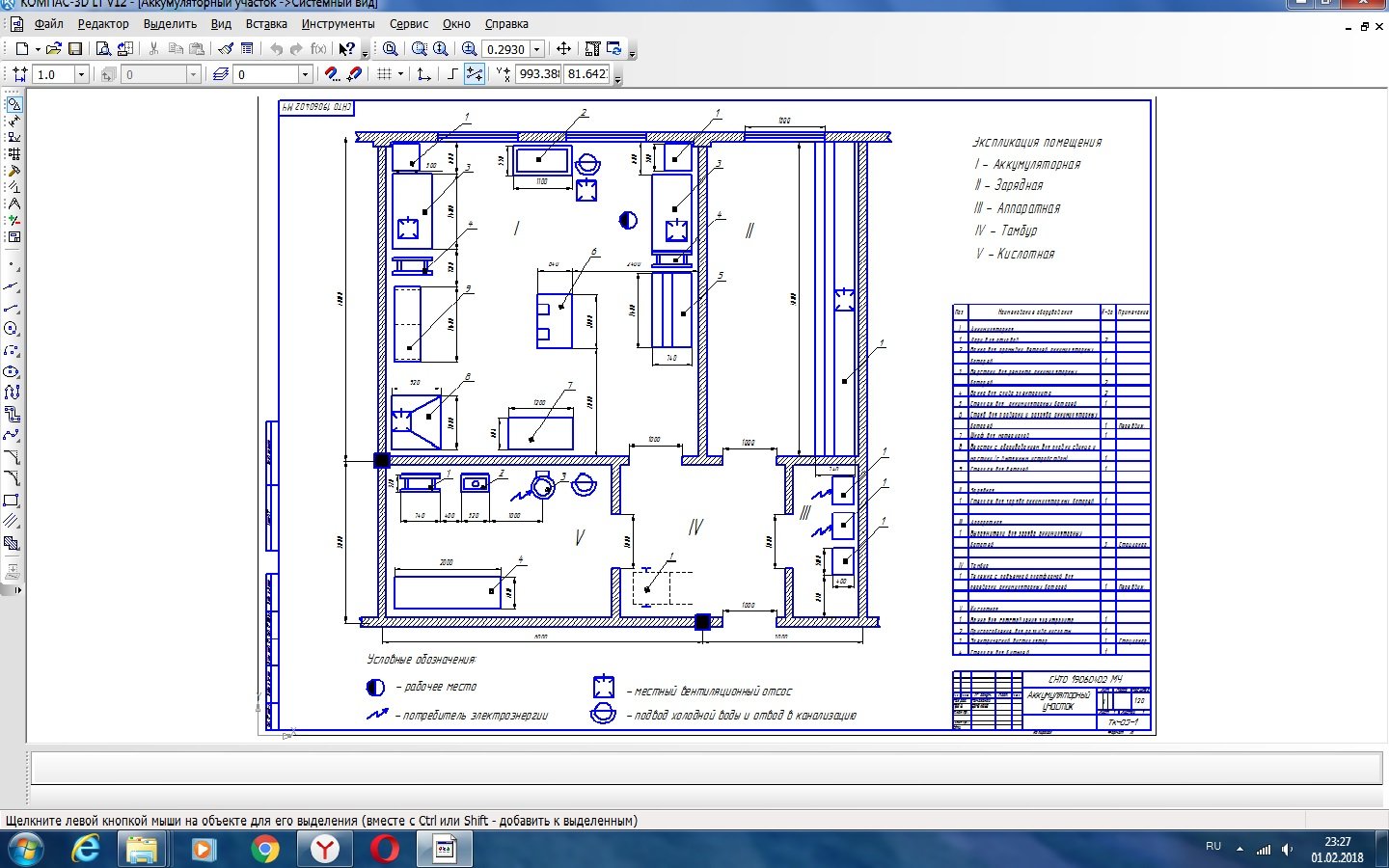Image resolution: width=1389 pixels, height=868 pixels.
Task: Launch Google Chrome from the taskbar
Action: pos(264,849)
